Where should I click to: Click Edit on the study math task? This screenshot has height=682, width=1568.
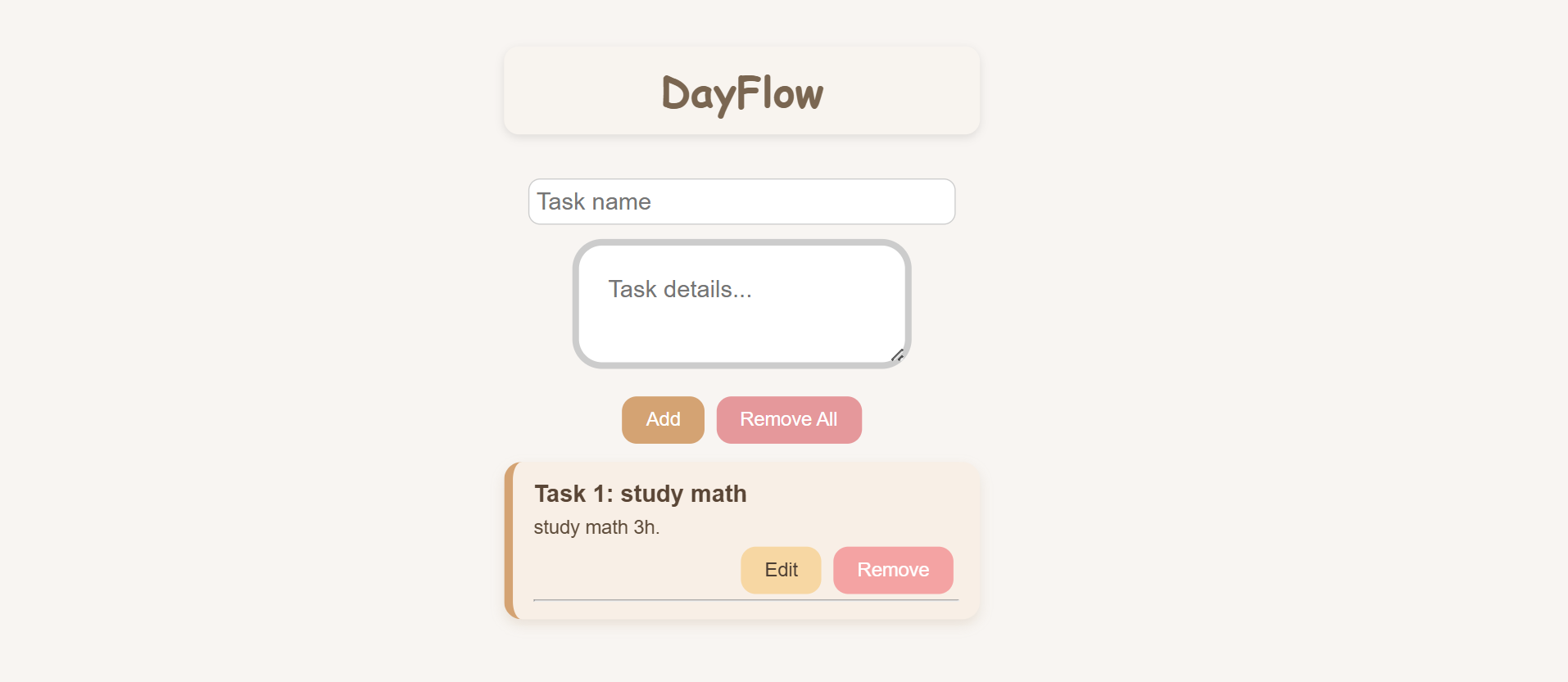780,570
